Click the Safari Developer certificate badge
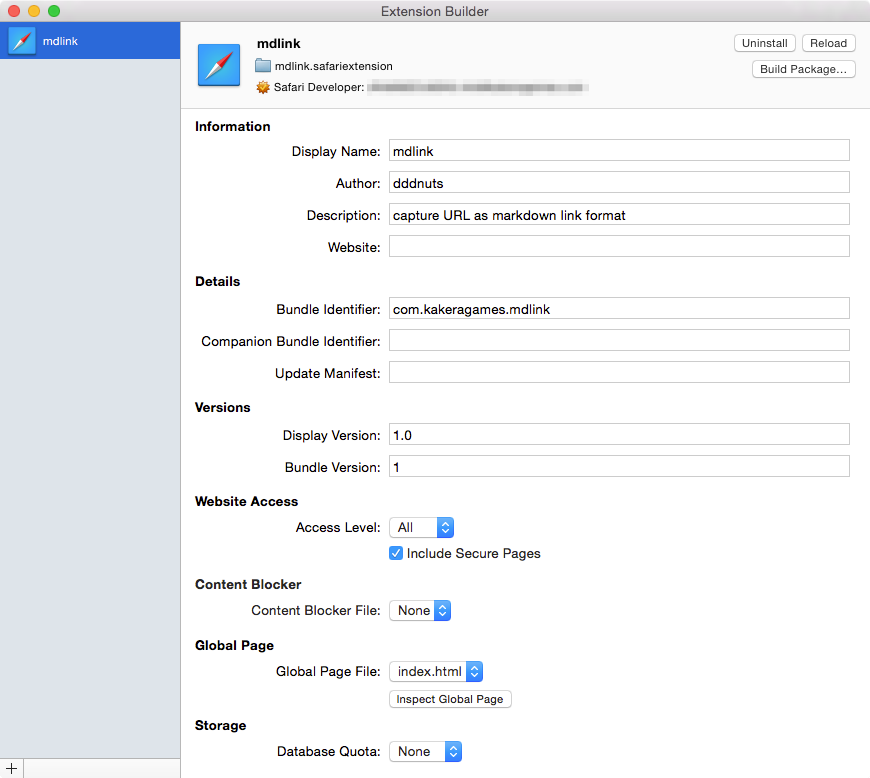The width and height of the screenshot is (870, 778). (x=262, y=87)
